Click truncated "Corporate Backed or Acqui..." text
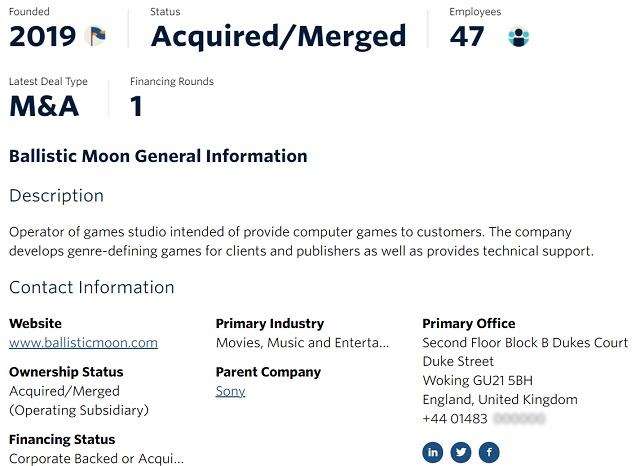 pos(96,459)
